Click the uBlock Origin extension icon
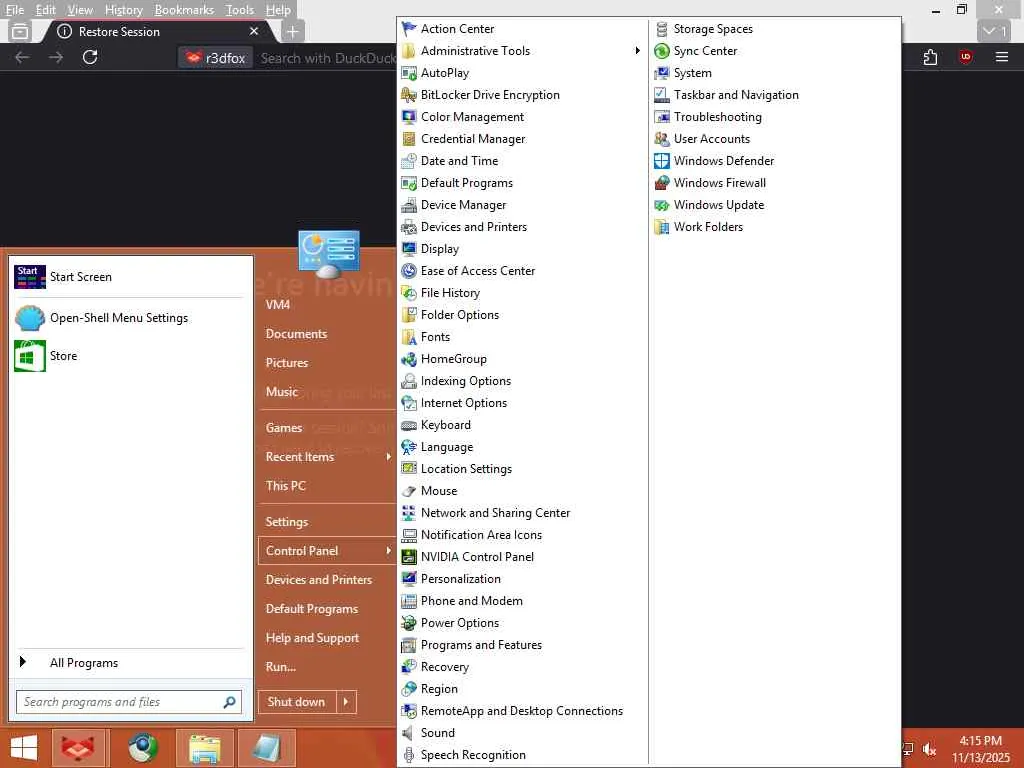 (x=965, y=57)
